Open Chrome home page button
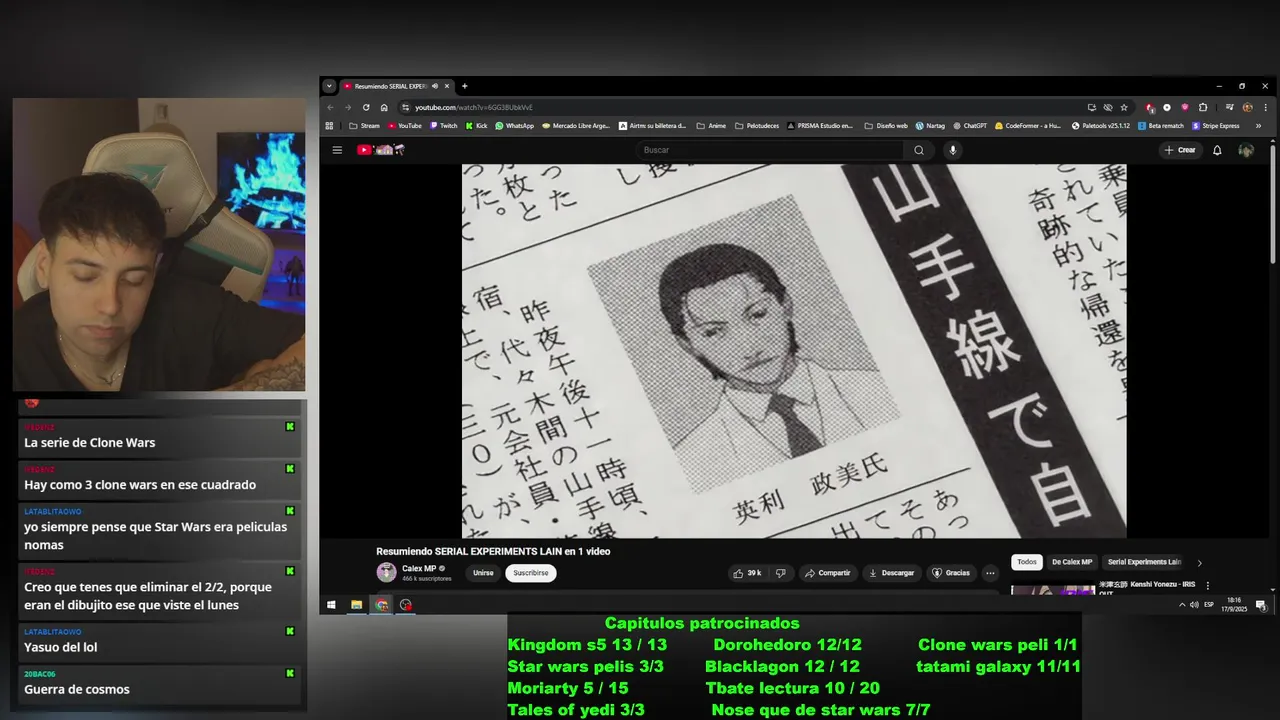The height and width of the screenshot is (720, 1280). click(x=384, y=107)
